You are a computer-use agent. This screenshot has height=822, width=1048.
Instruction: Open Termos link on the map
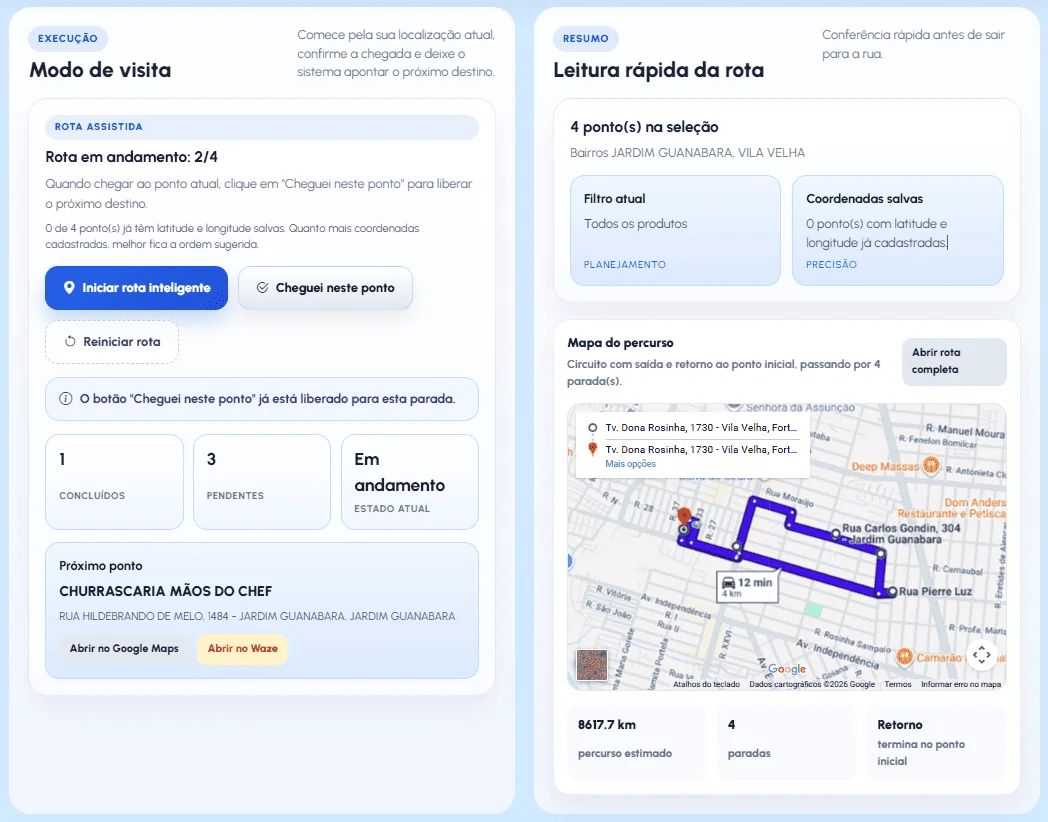tap(898, 684)
